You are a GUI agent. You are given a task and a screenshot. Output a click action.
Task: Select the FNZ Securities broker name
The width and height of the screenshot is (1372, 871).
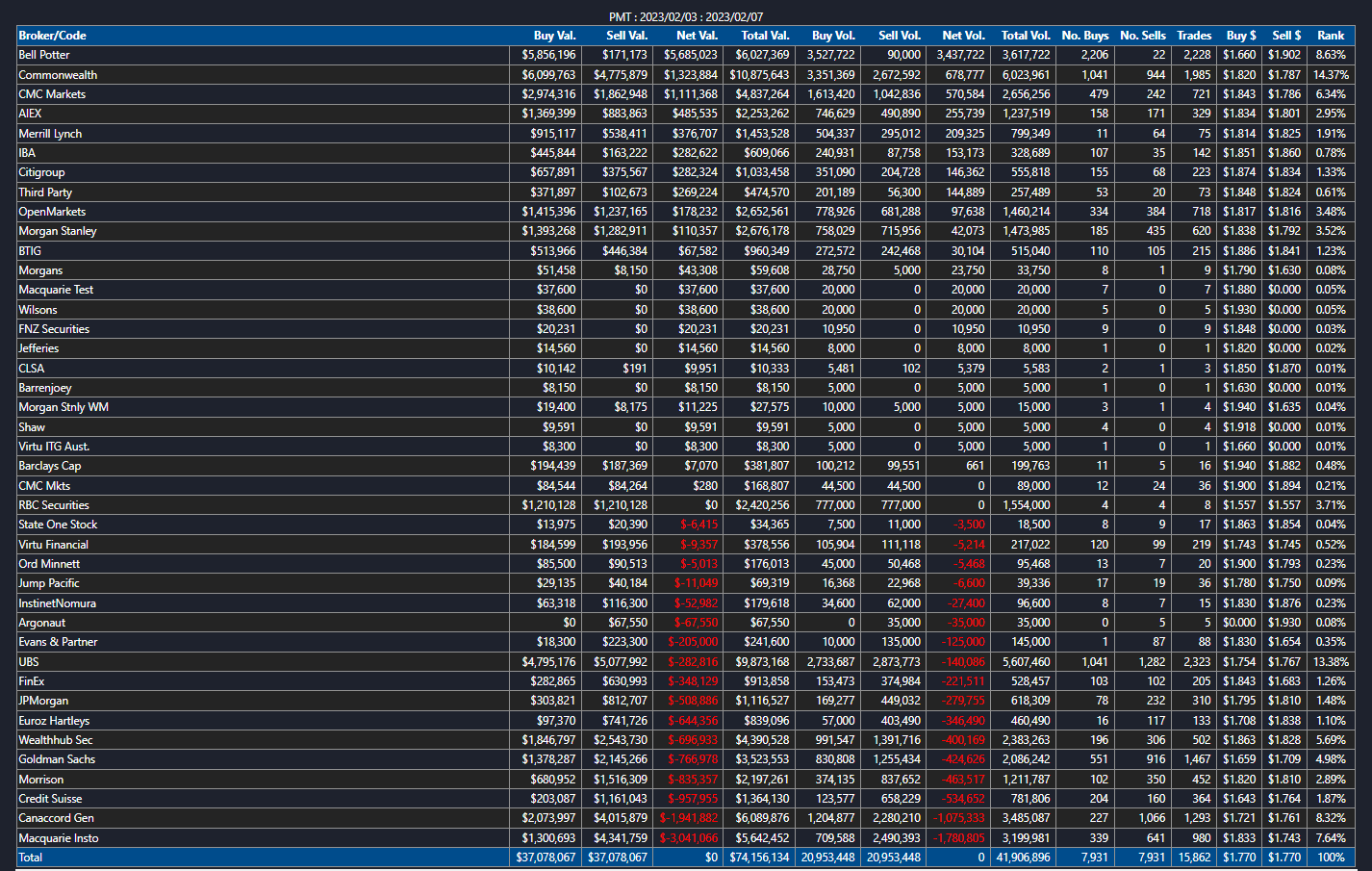click(54, 329)
